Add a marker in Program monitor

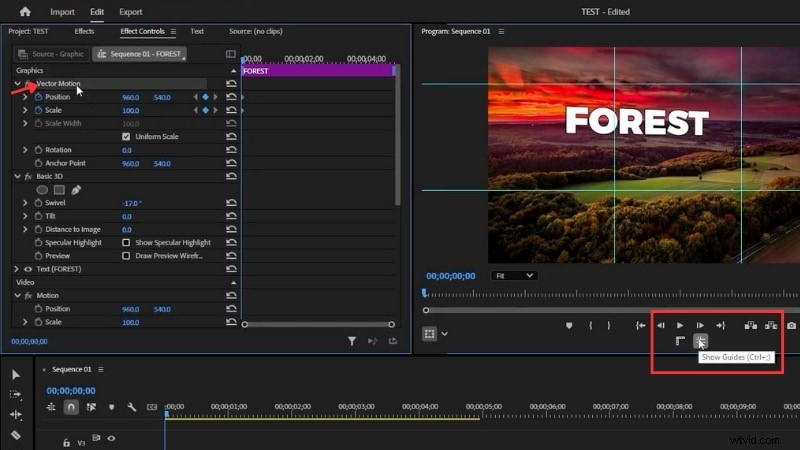pyautogui.click(x=569, y=326)
